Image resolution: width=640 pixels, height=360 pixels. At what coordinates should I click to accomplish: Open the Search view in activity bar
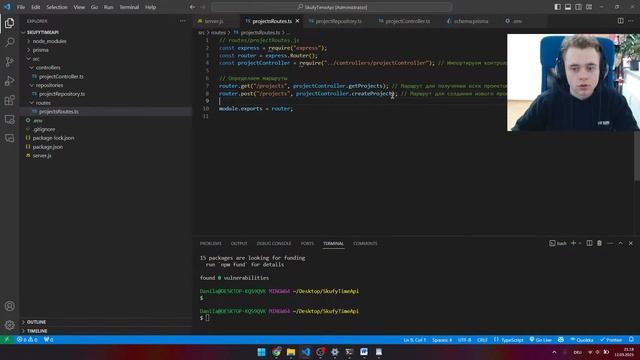click(9, 42)
